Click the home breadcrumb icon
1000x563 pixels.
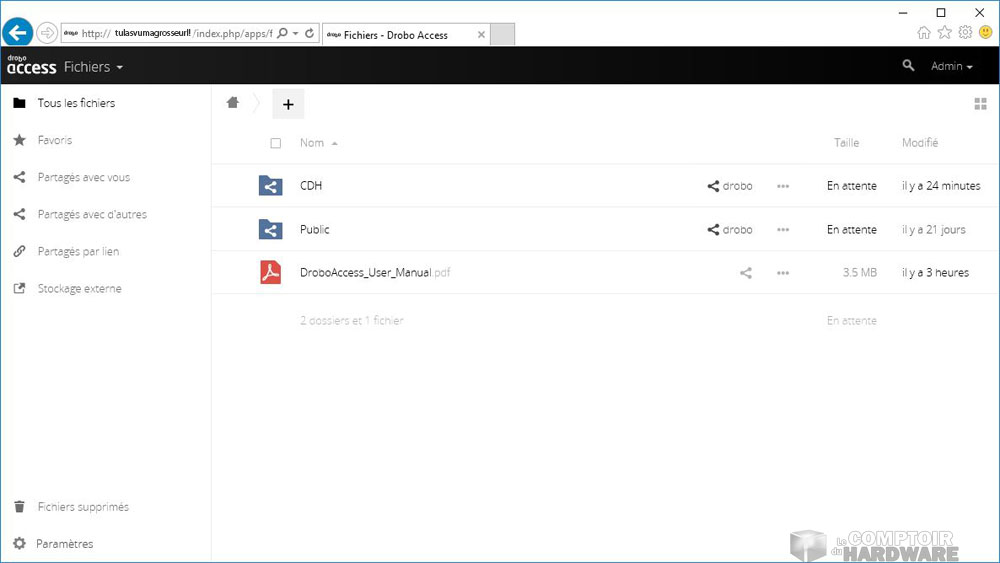point(233,103)
